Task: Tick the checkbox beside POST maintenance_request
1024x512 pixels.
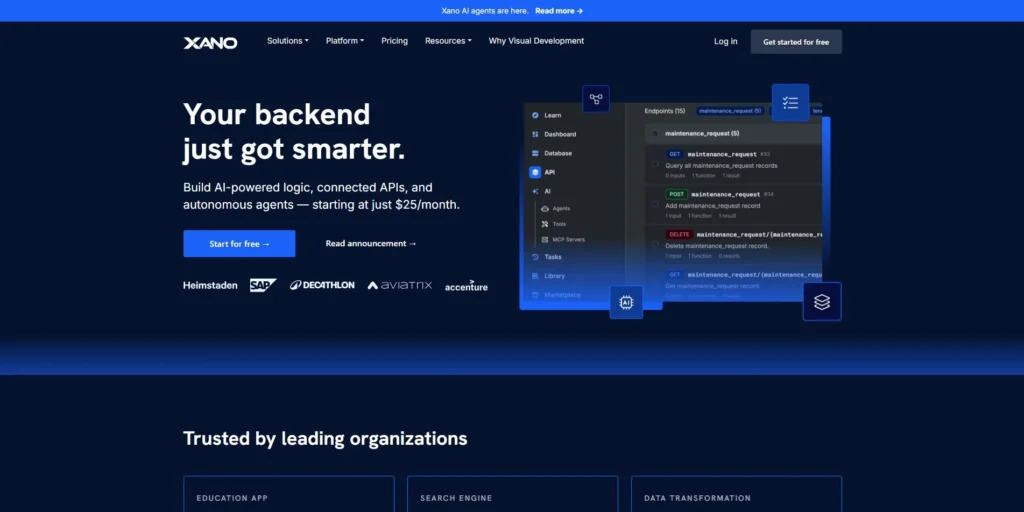Action: click(655, 204)
